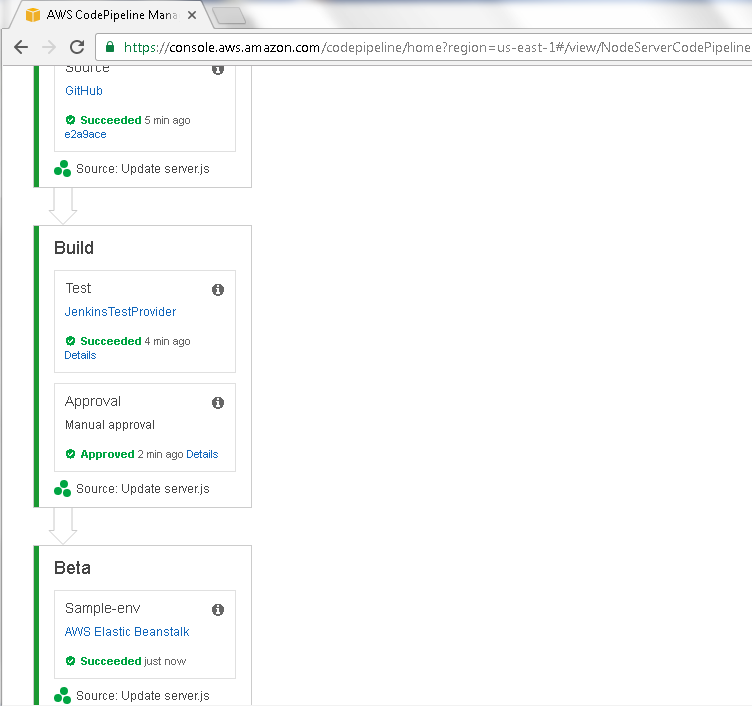Open Details under Test Succeeded status
752x706 pixels.
[80, 355]
